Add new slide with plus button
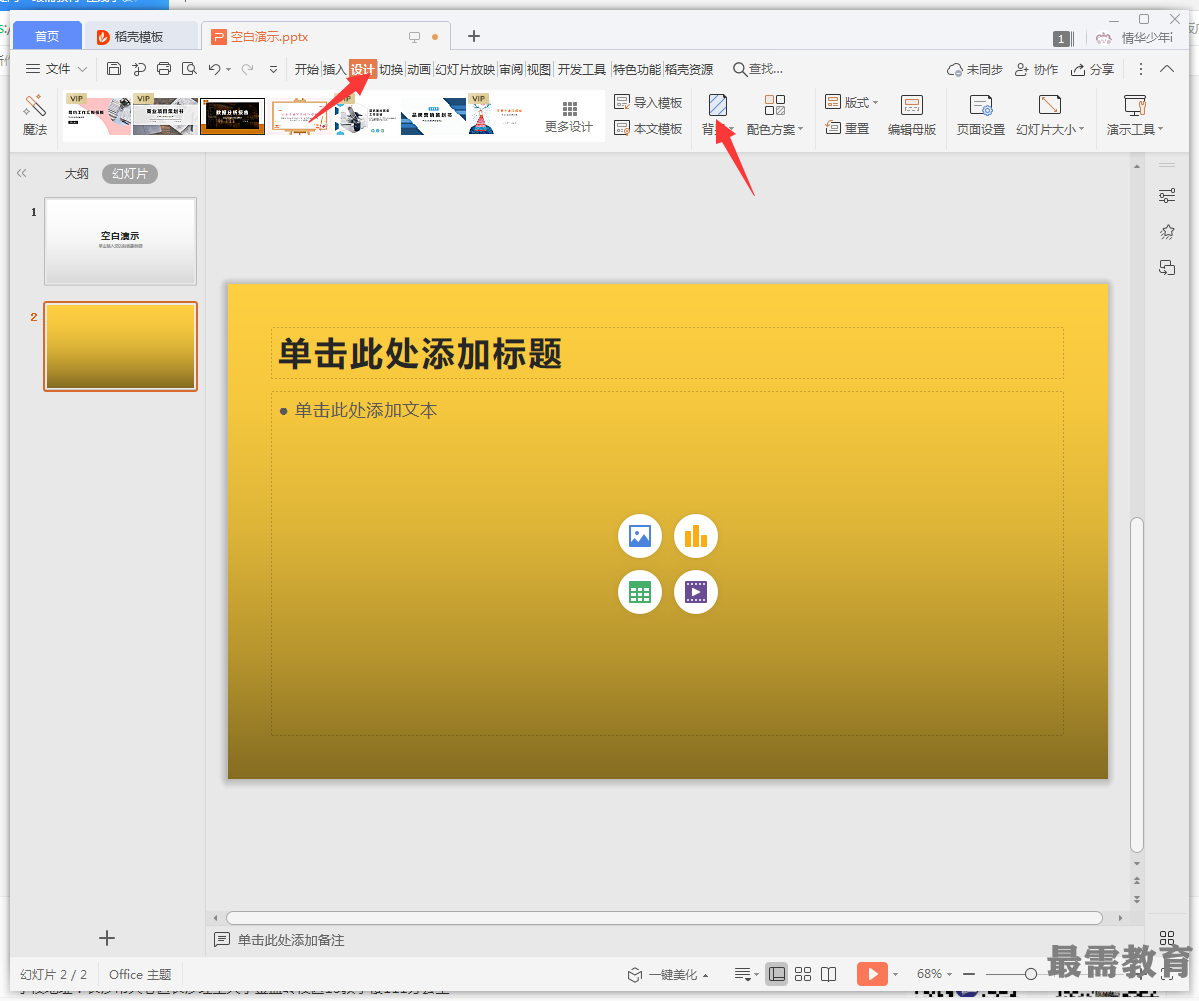Viewport: 1199px width, 1001px height. tap(107, 938)
